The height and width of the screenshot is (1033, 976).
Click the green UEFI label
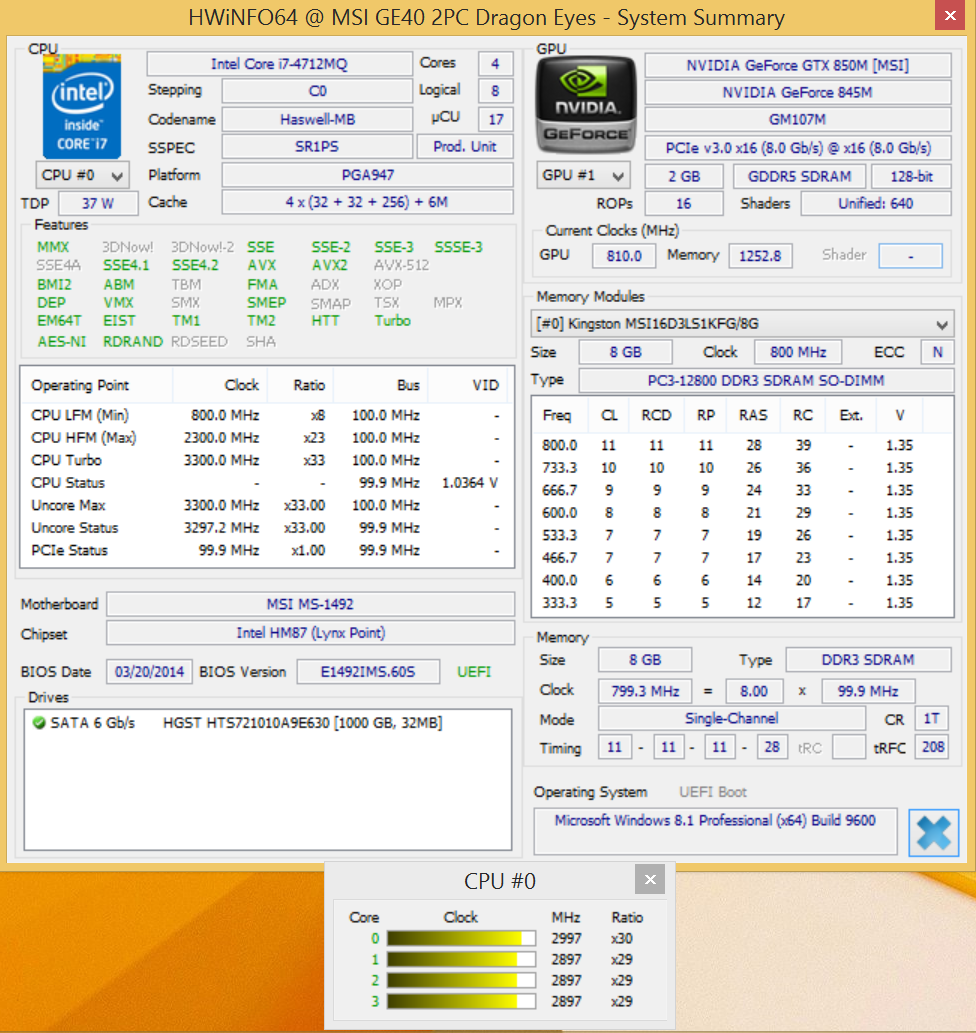474,672
